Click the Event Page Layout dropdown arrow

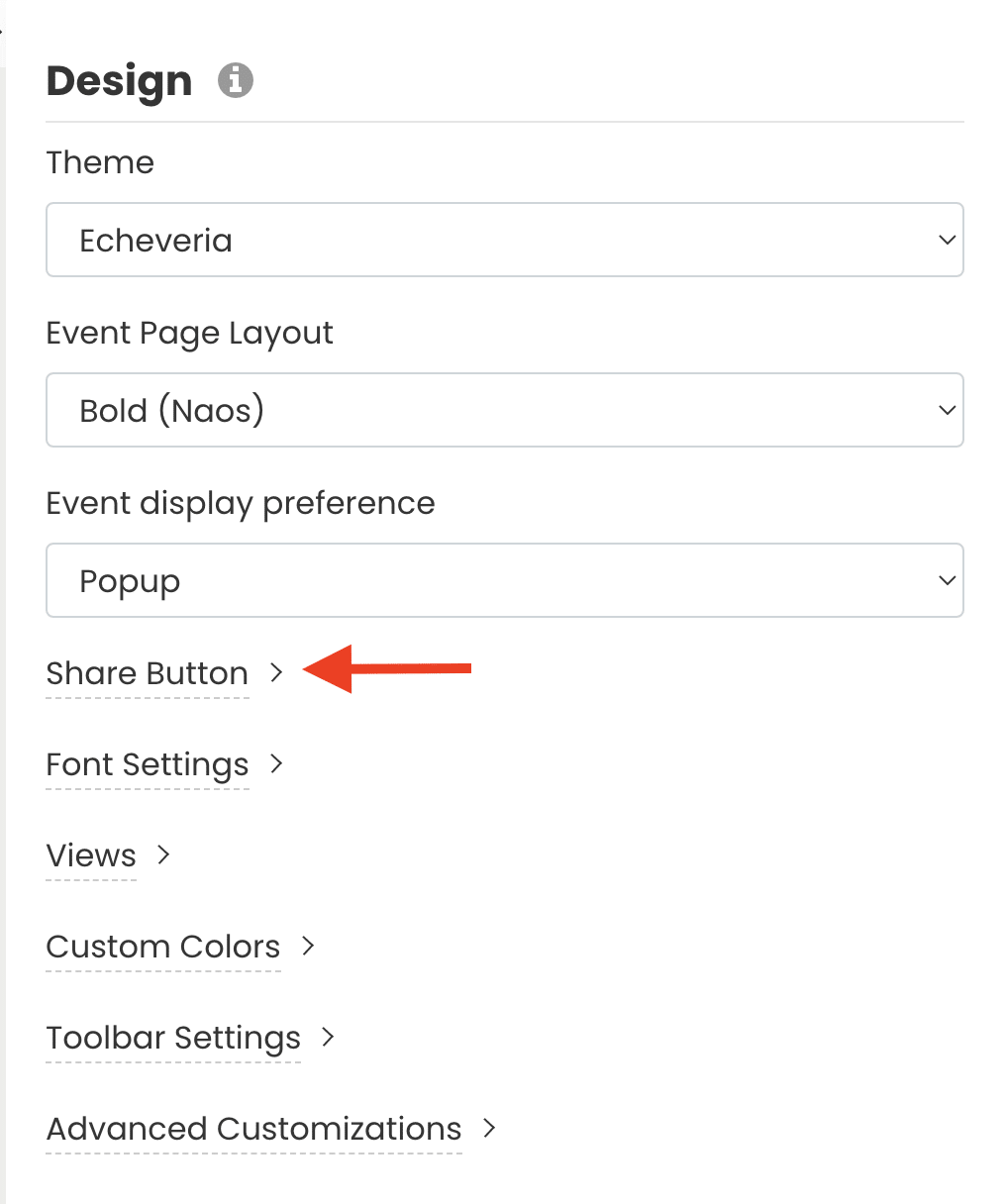pos(946,410)
